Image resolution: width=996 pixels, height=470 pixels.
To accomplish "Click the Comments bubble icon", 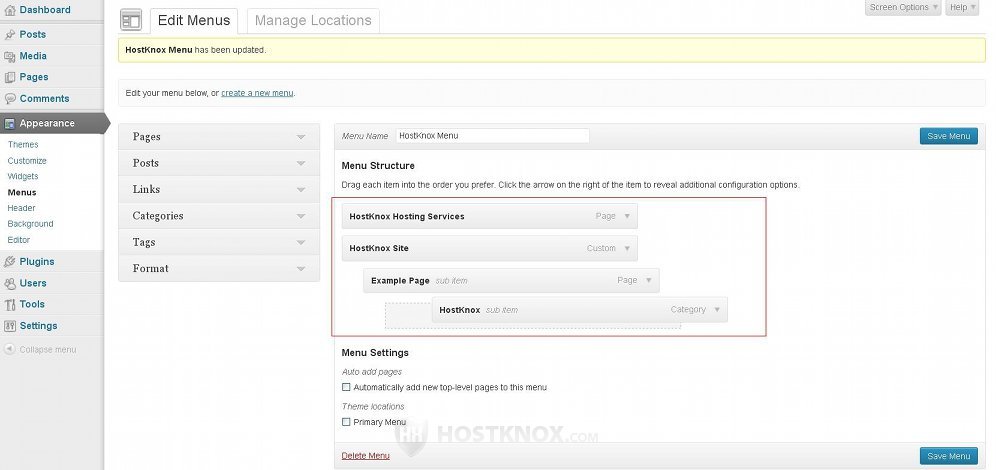I will coord(10,99).
